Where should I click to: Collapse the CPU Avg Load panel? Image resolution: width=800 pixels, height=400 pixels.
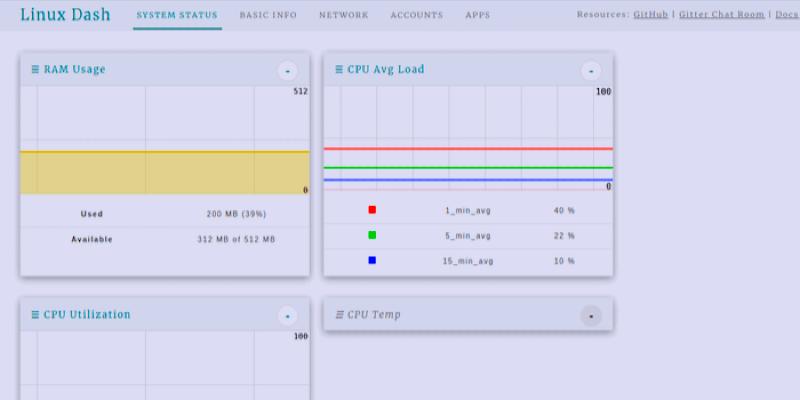pos(591,71)
